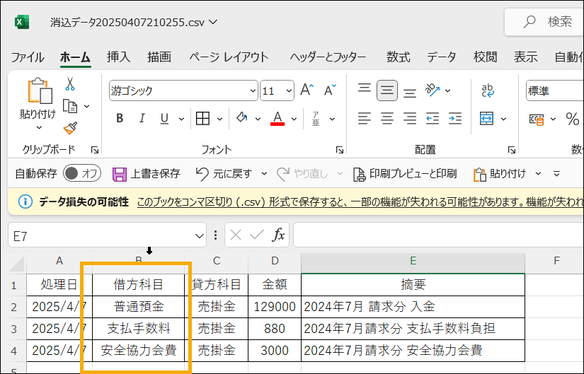
Task: Toggle Italic formatting
Action: tap(142, 118)
